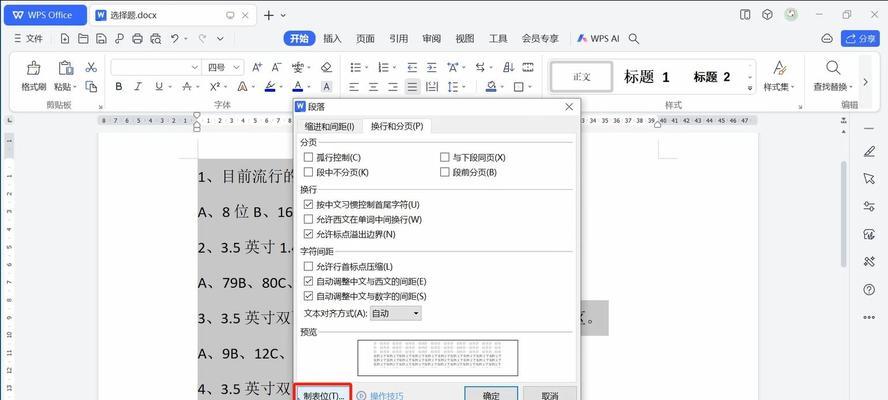This screenshot has height=400, width=888.
Task: Uncheck 按中文习惯控制首尾字符(U)
Action: point(309,204)
